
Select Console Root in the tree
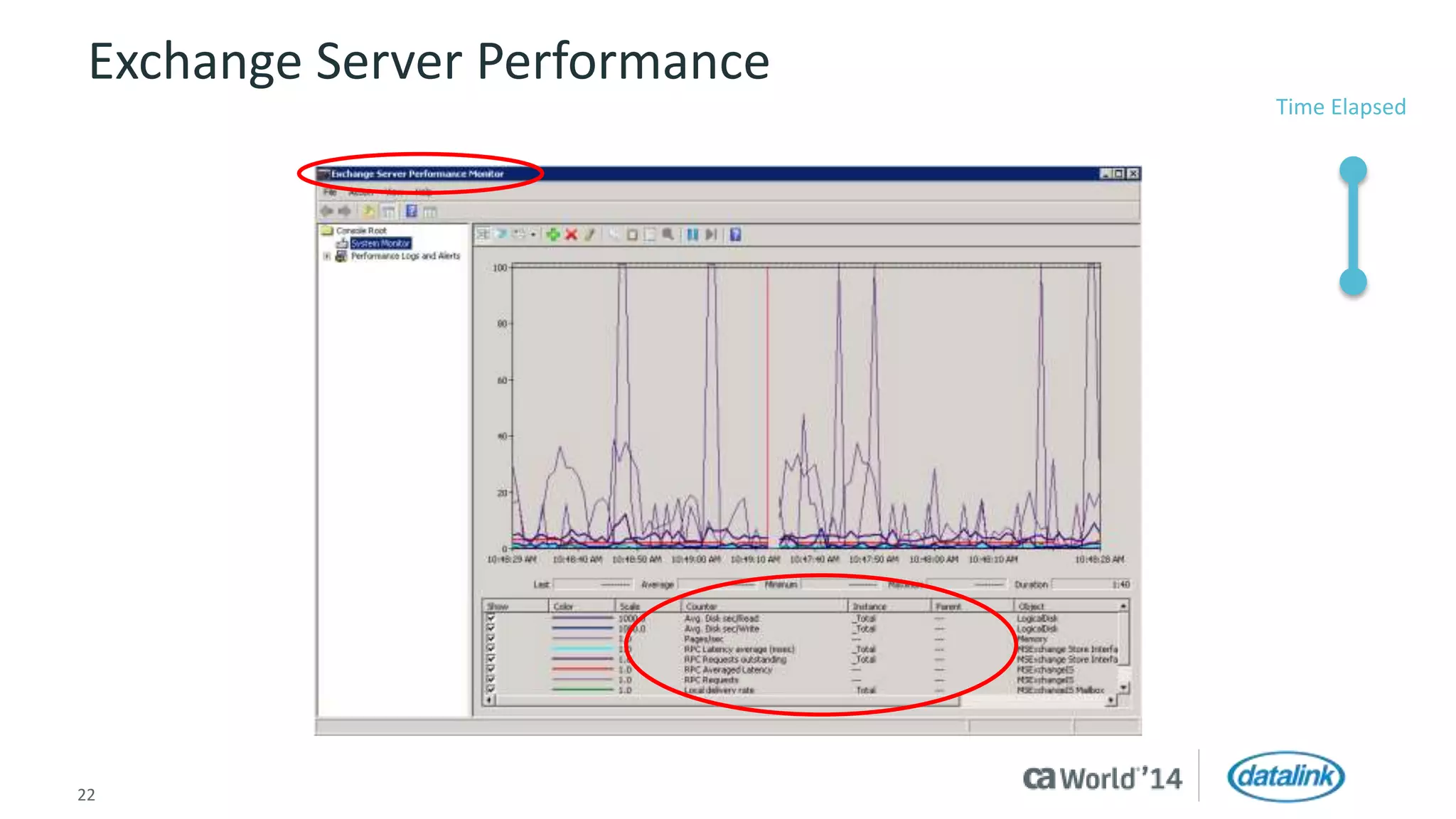point(361,230)
